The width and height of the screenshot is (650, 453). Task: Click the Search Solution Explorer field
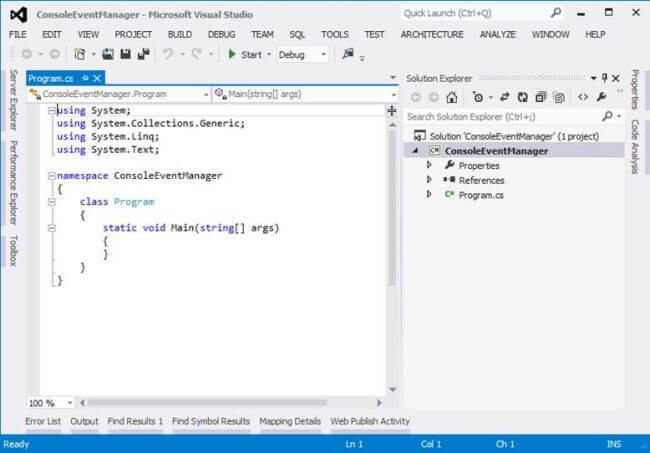click(x=504, y=116)
